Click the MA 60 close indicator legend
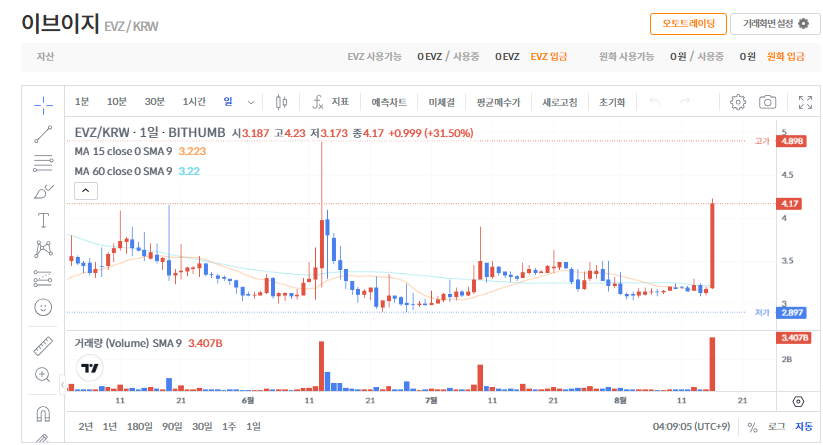 coord(137,171)
